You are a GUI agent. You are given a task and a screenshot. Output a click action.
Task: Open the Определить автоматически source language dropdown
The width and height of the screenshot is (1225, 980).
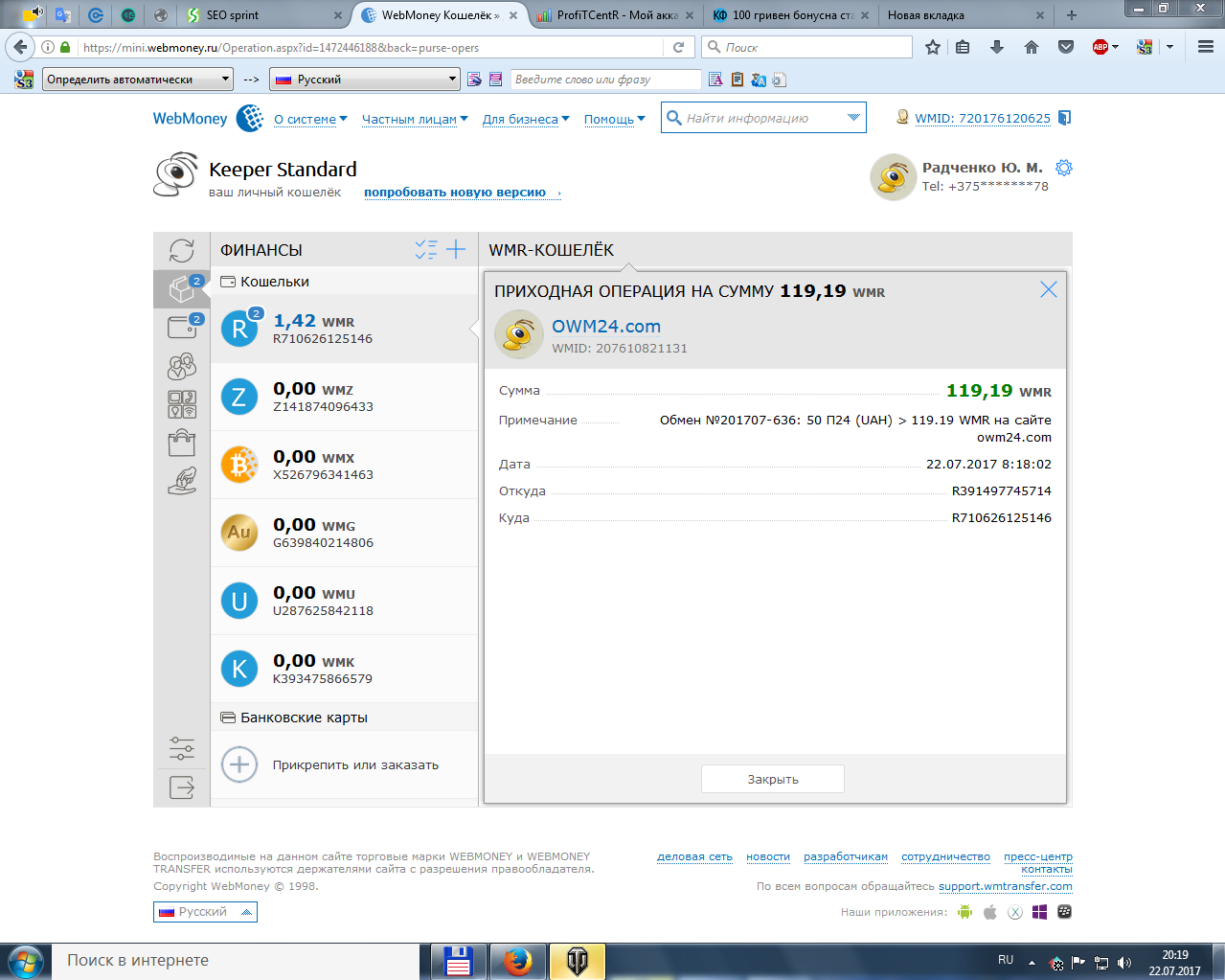(x=138, y=80)
